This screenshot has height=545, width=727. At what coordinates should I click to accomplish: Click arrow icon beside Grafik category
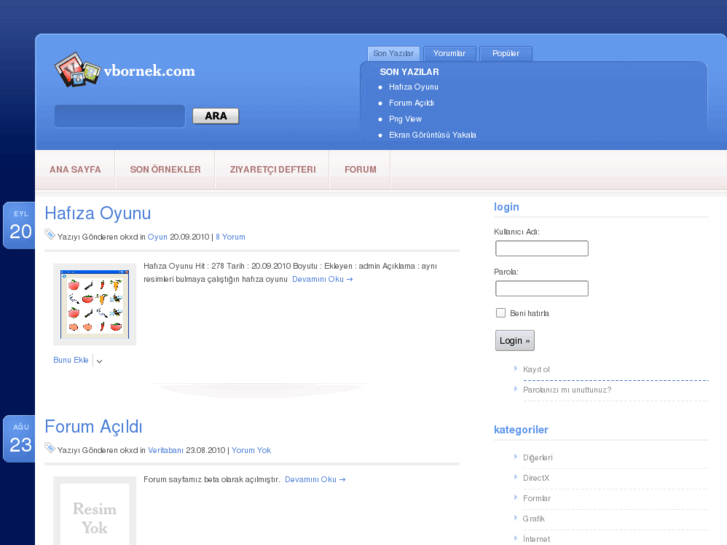pos(516,518)
